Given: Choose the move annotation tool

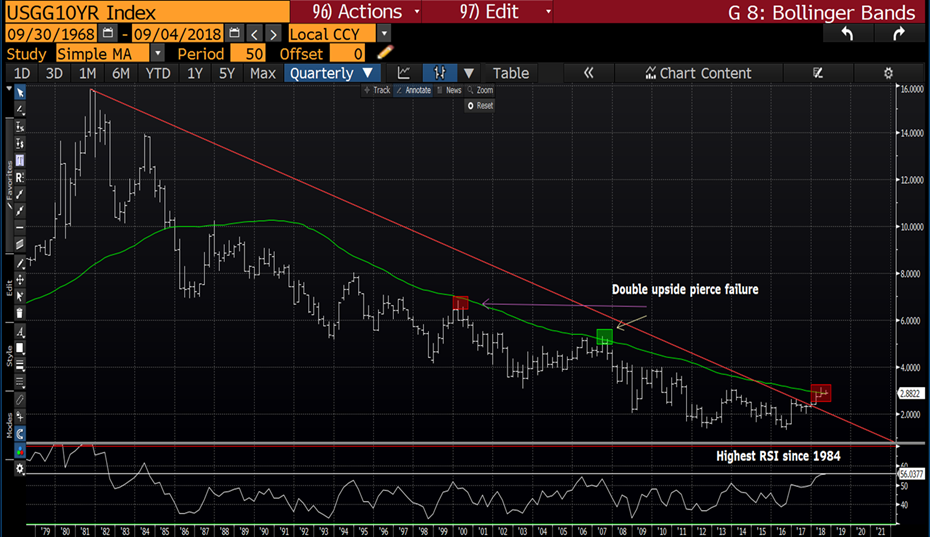Looking at the screenshot, I should [x=20, y=279].
